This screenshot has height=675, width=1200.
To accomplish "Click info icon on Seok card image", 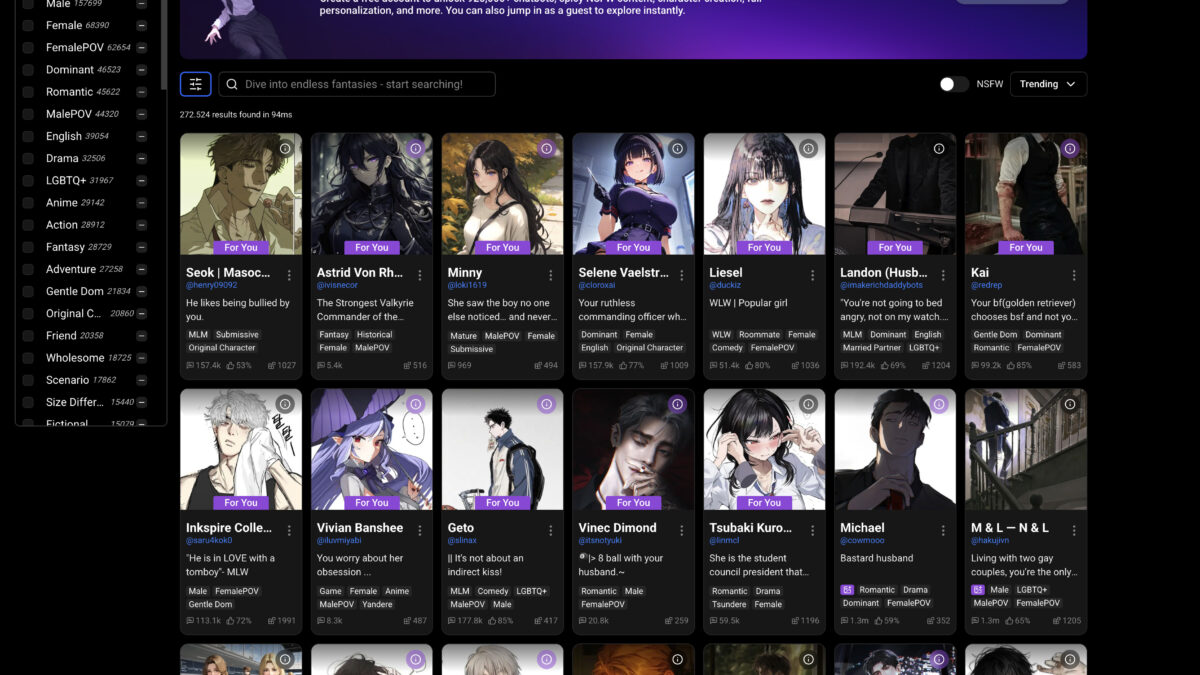I will (285, 149).
